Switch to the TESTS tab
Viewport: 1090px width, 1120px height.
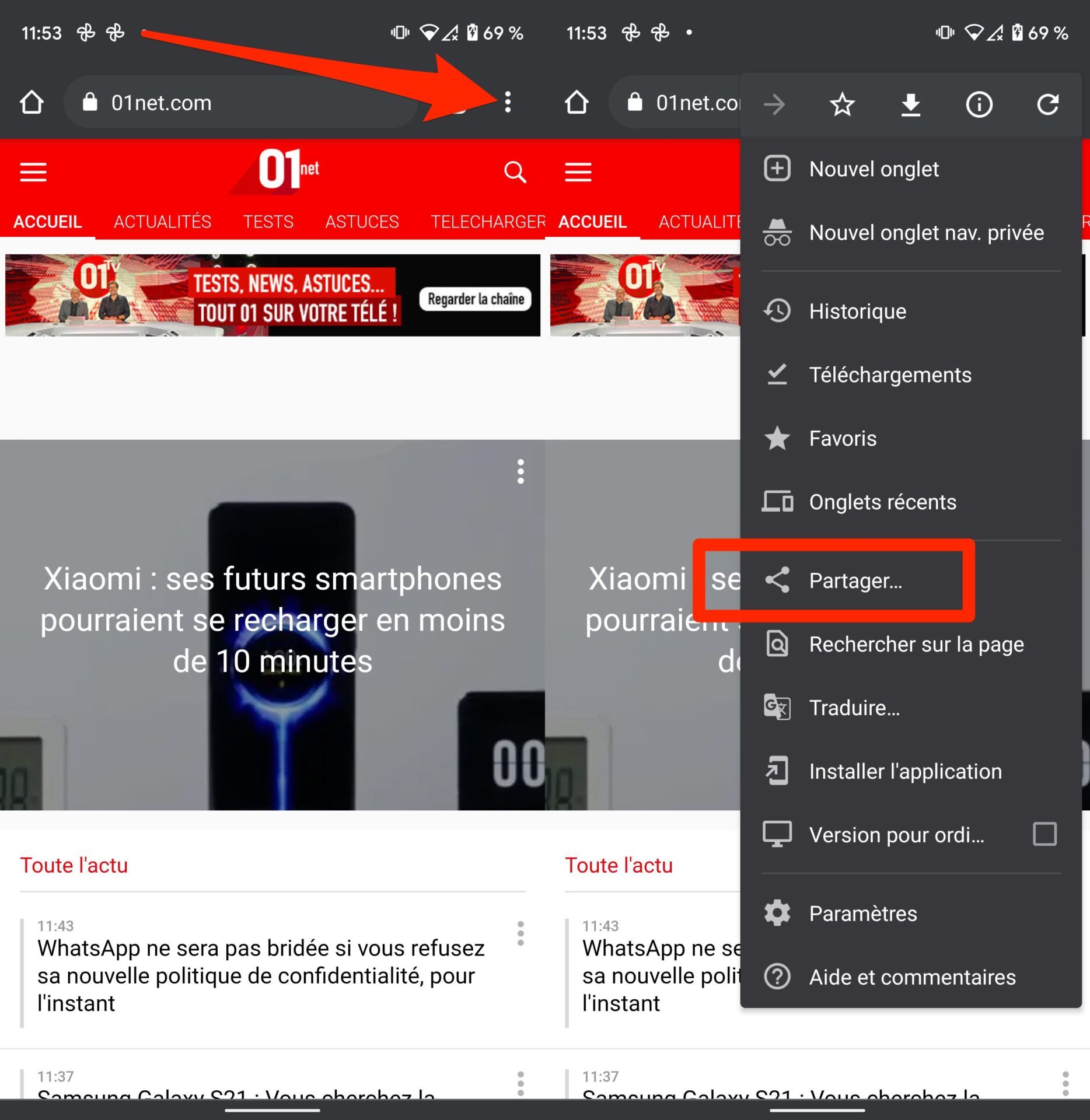coord(268,222)
